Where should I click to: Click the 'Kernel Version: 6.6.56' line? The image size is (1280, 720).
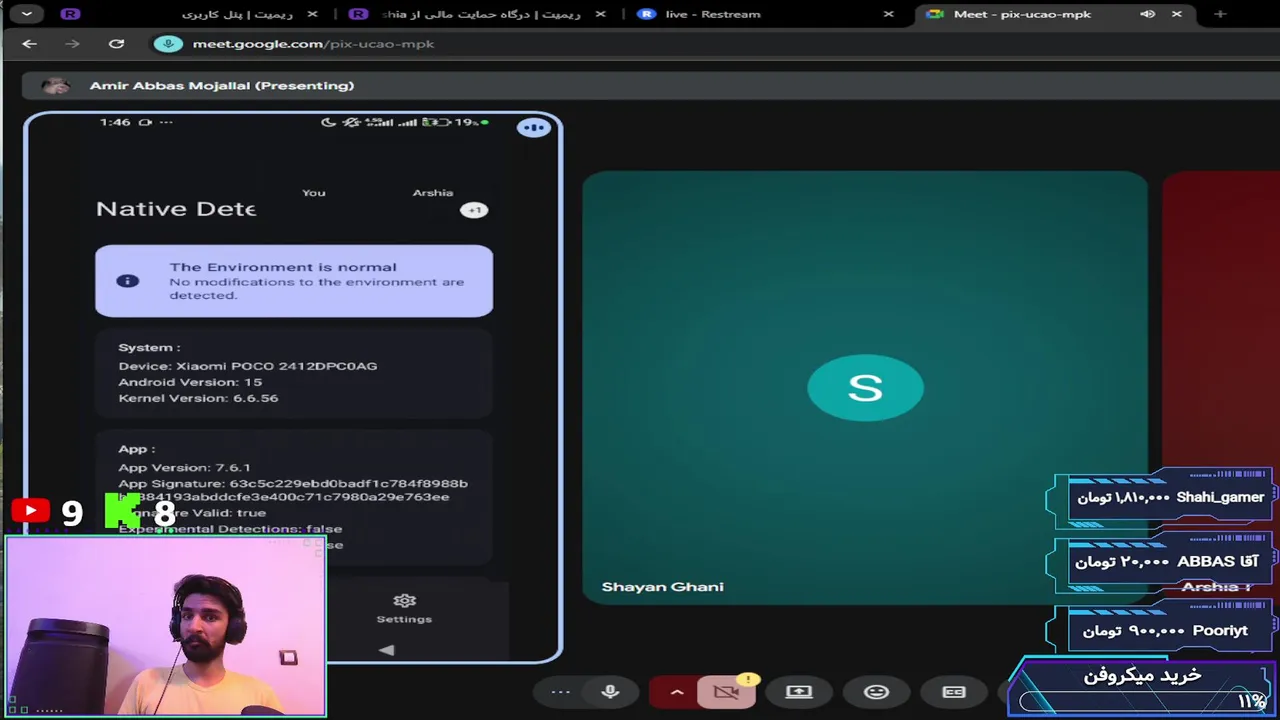[x=198, y=398]
